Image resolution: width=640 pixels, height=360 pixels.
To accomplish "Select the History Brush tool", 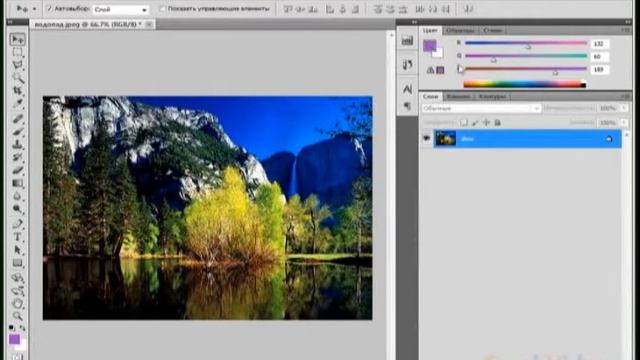I will click(17, 157).
